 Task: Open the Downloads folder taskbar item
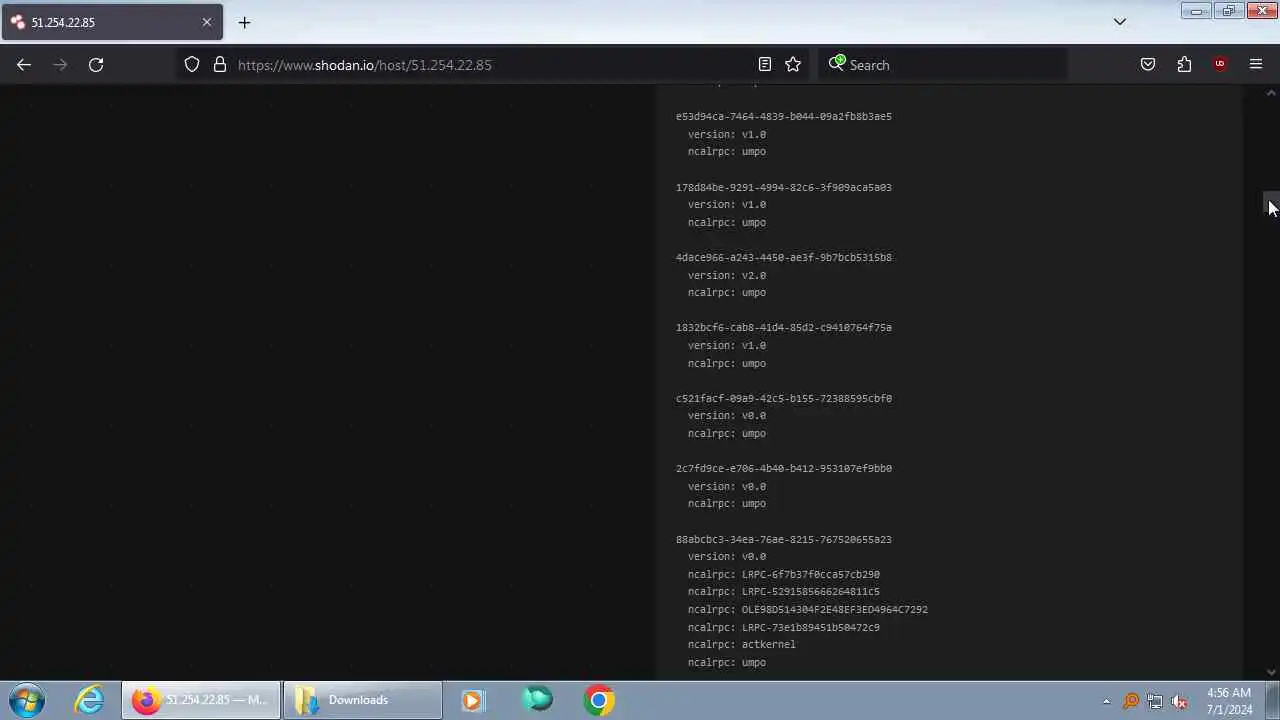362,700
